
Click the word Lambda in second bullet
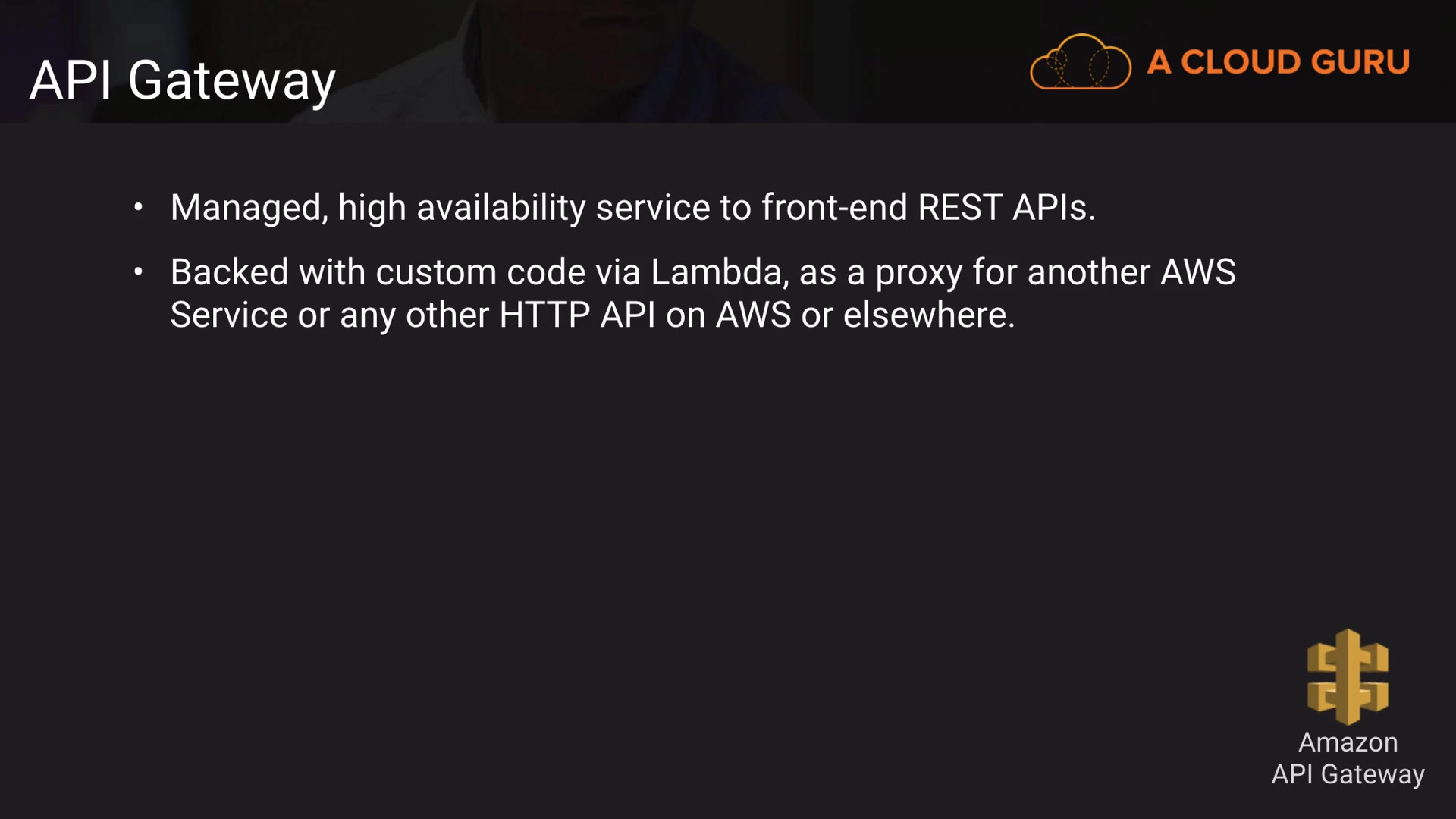(x=716, y=272)
